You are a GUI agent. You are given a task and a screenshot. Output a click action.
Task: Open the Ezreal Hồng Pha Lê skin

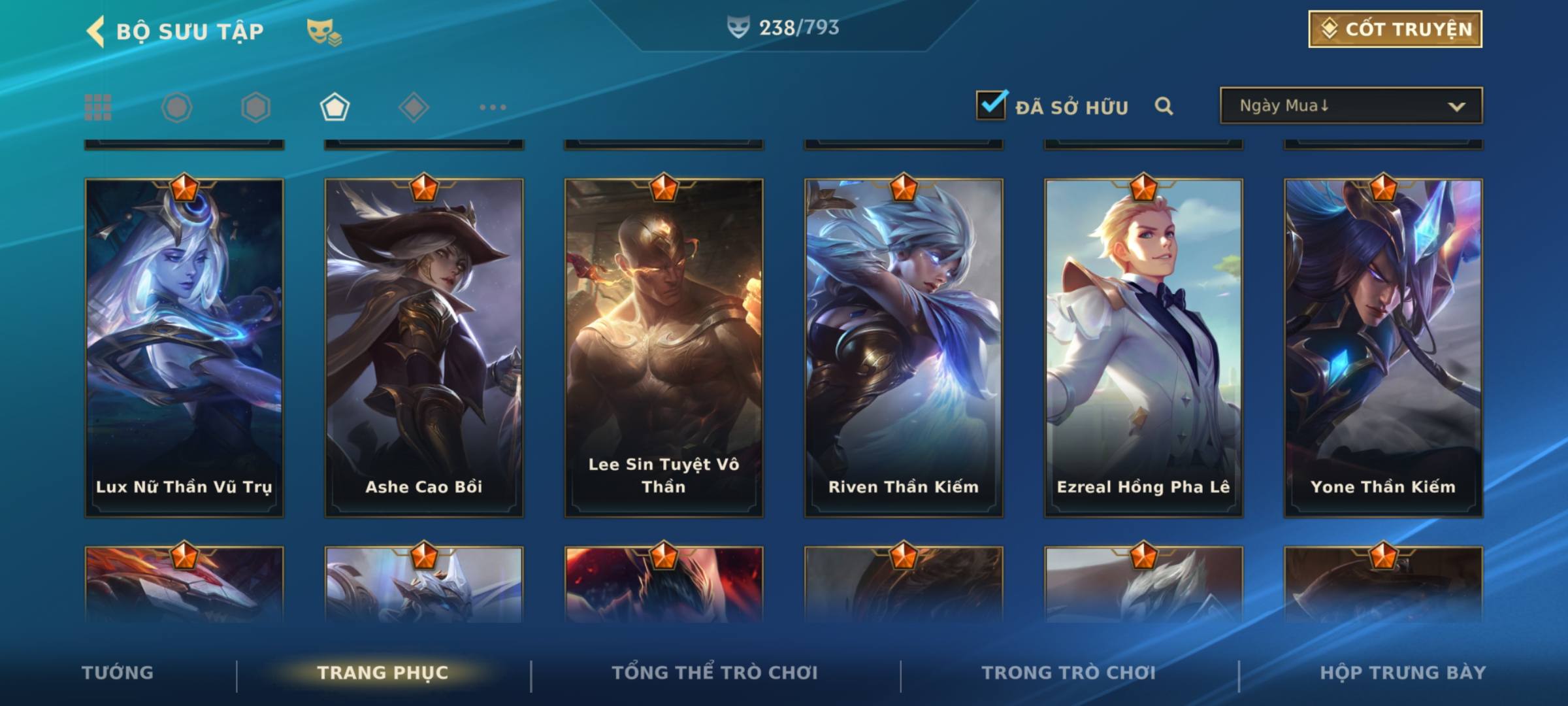(1143, 348)
